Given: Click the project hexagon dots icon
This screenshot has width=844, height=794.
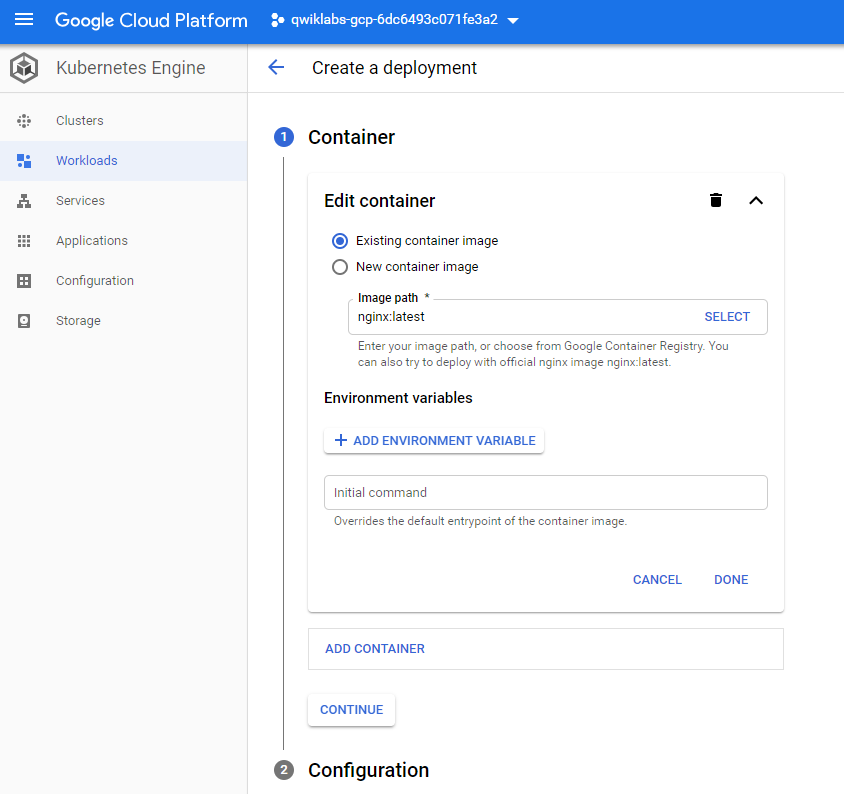Looking at the screenshot, I should [x=277, y=20].
